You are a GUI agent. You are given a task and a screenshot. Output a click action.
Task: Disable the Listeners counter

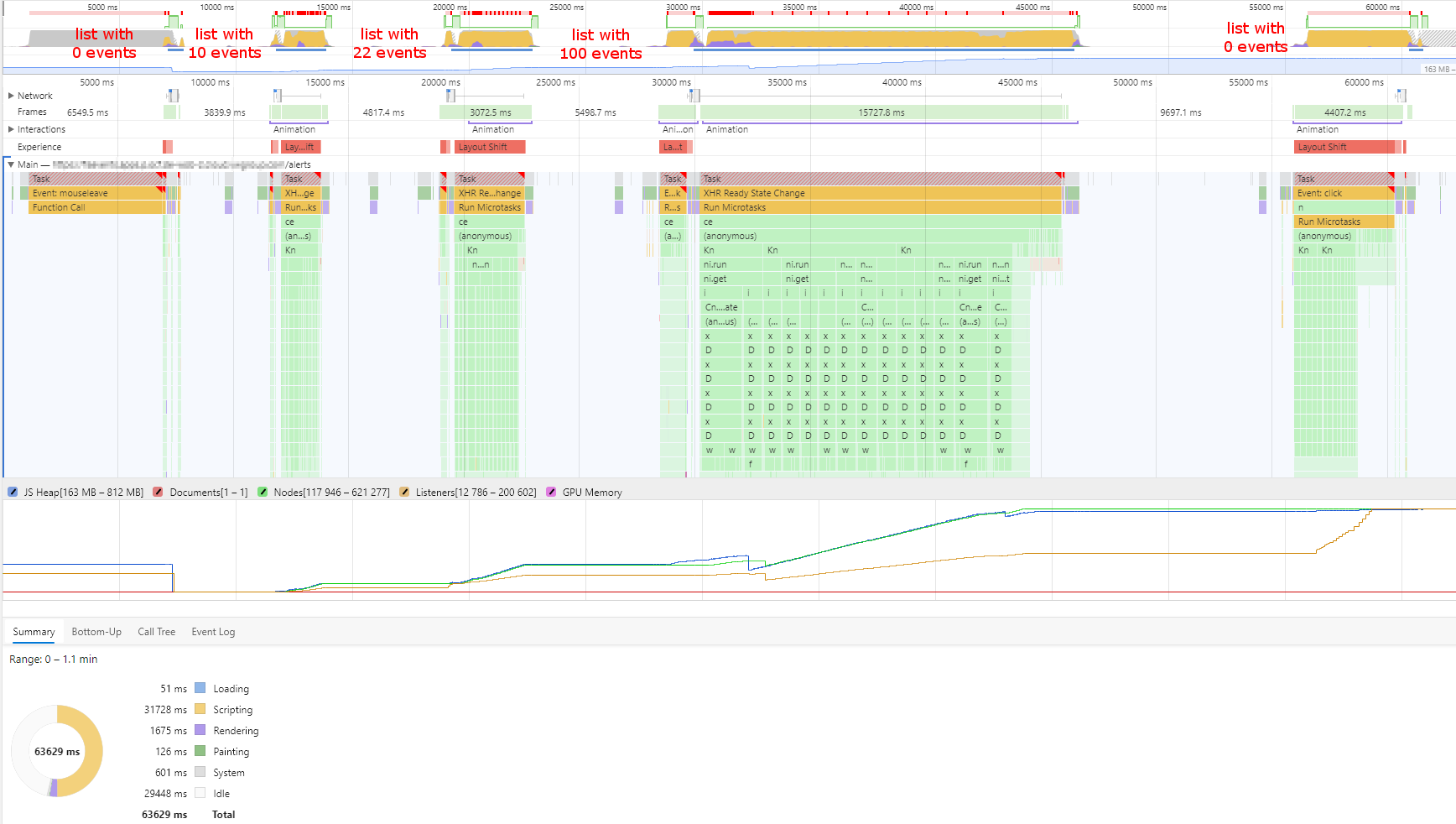[x=405, y=492]
